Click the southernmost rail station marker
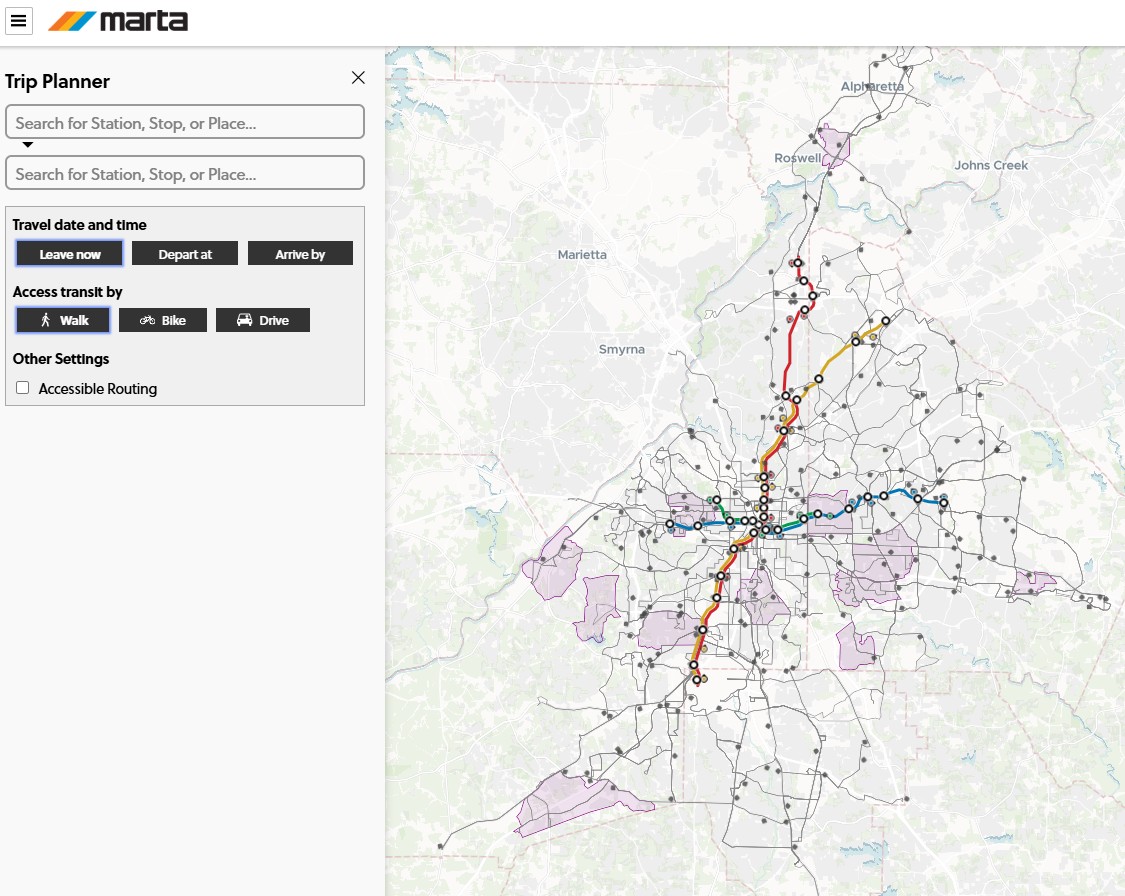 (x=697, y=680)
